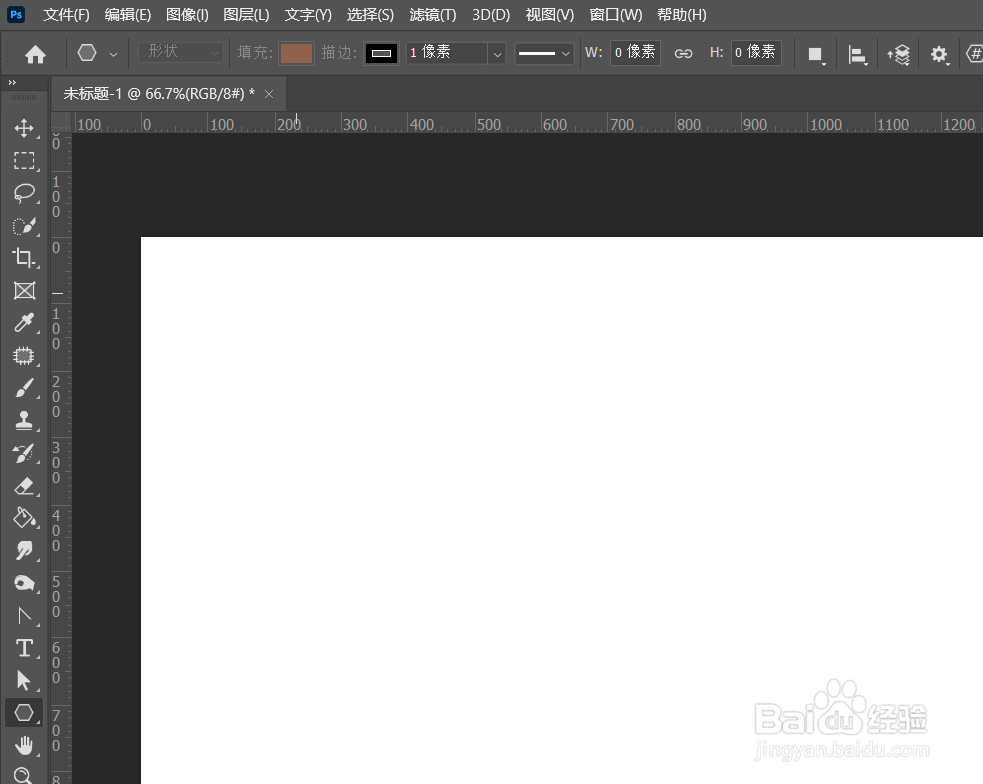983x784 pixels.
Task: Open path operations menu
Action: coord(815,55)
